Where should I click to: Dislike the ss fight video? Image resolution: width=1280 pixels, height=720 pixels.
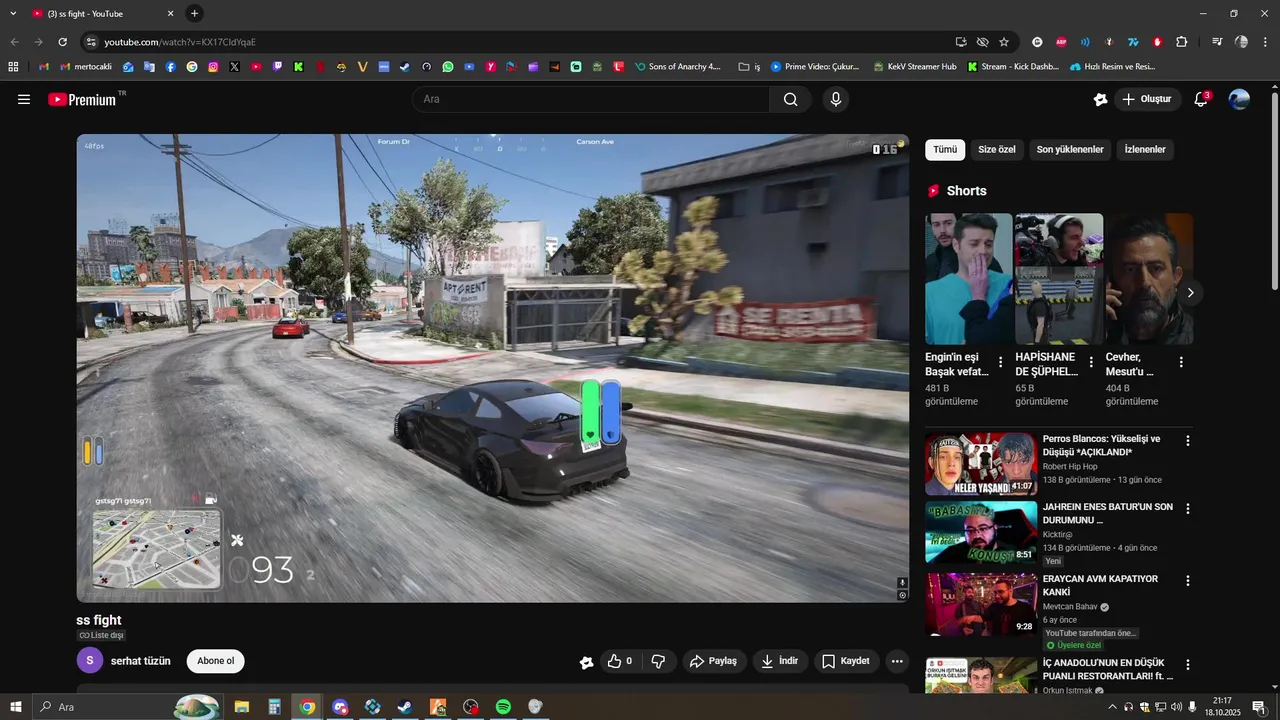point(658,661)
